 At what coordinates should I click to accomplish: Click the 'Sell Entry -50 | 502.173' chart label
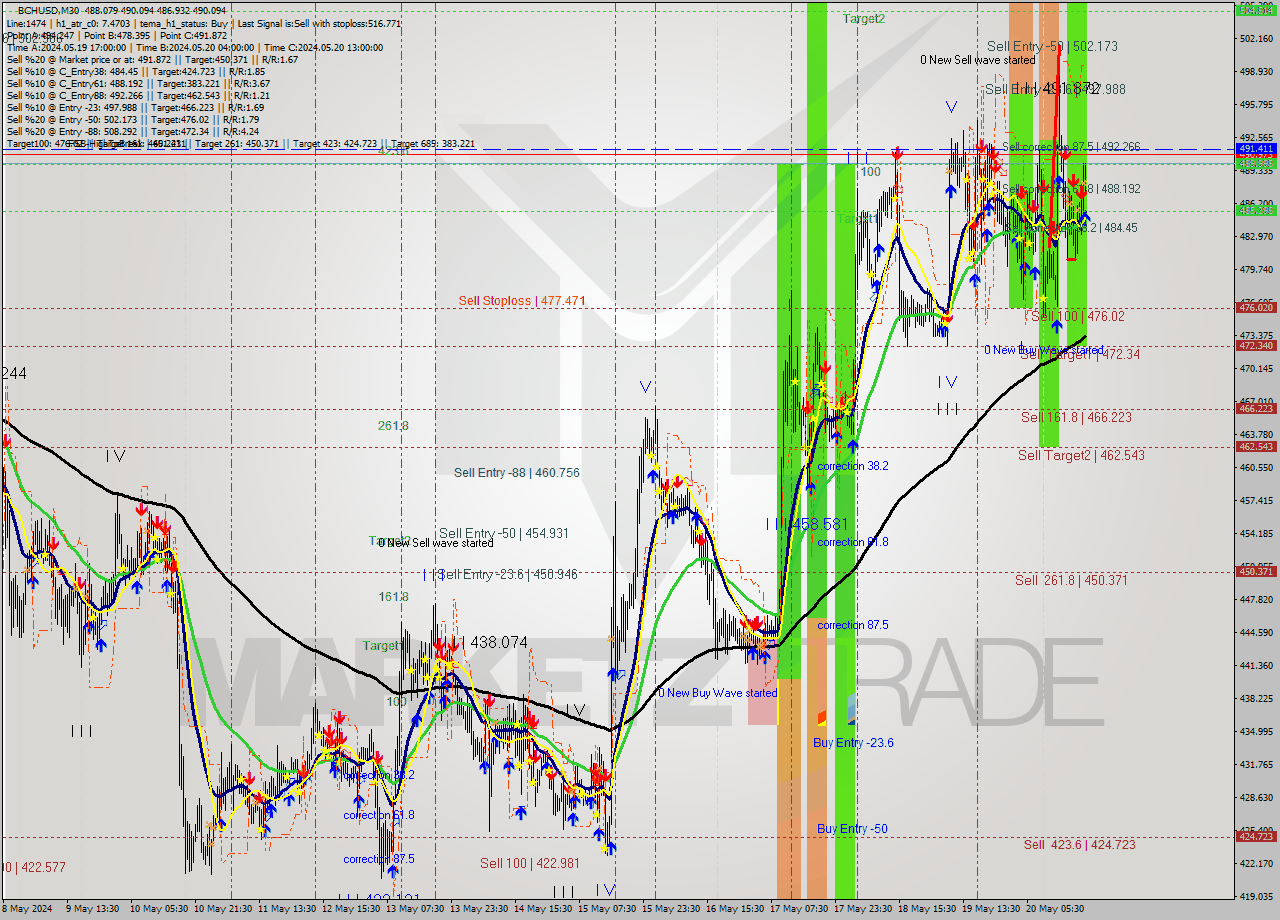coord(1052,46)
